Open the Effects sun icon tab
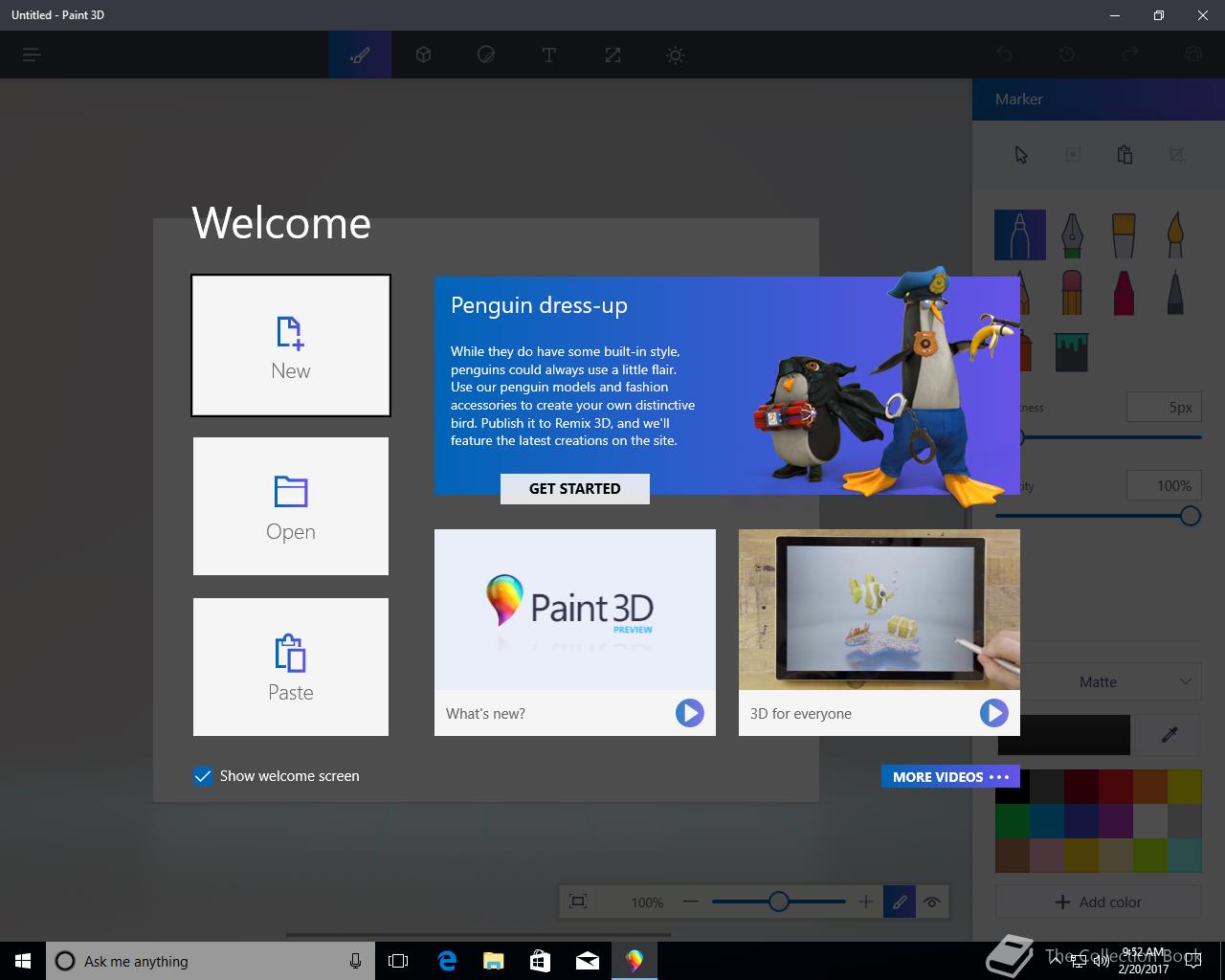 point(676,55)
